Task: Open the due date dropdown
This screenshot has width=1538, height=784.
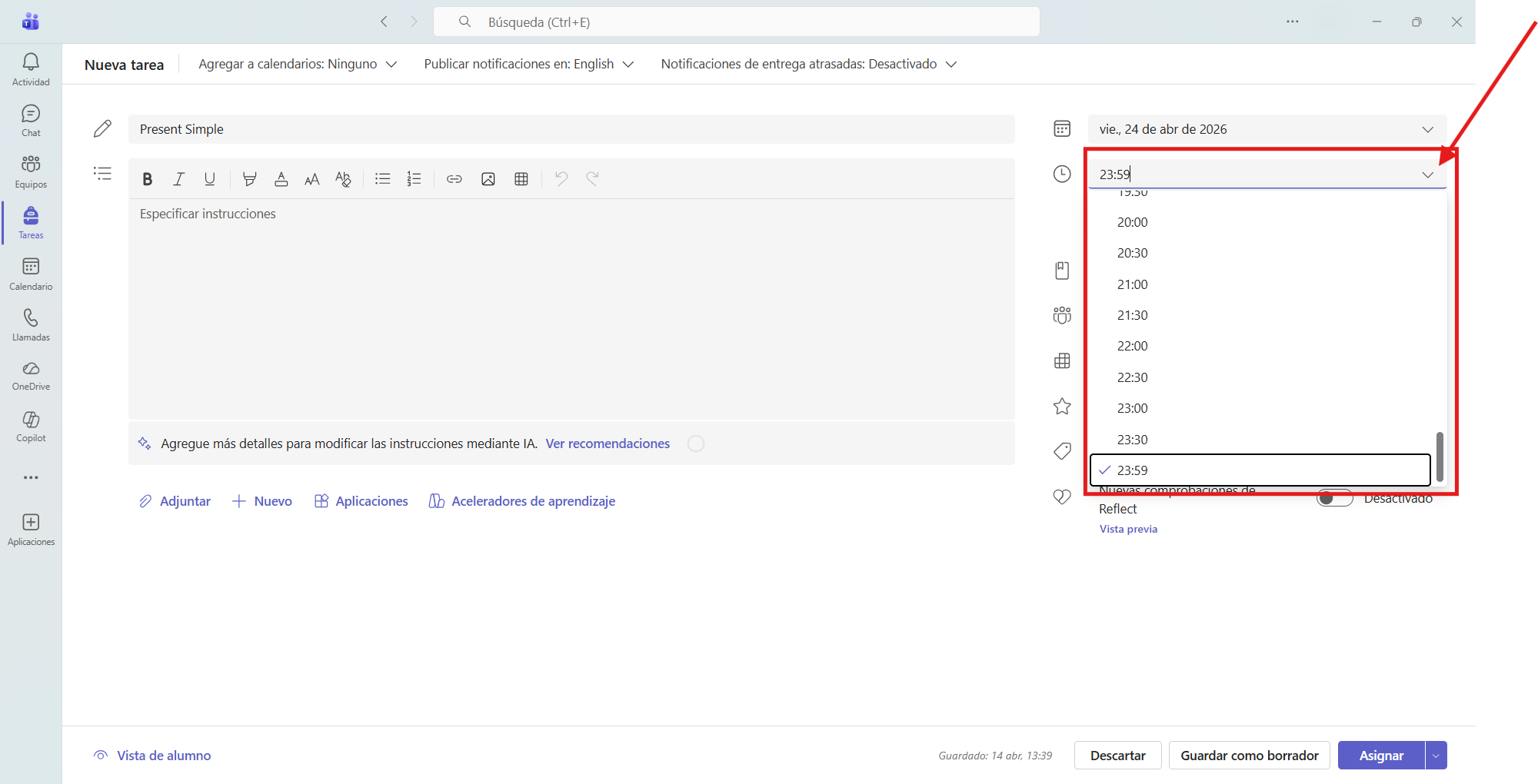Action: pyautogui.click(x=1267, y=129)
